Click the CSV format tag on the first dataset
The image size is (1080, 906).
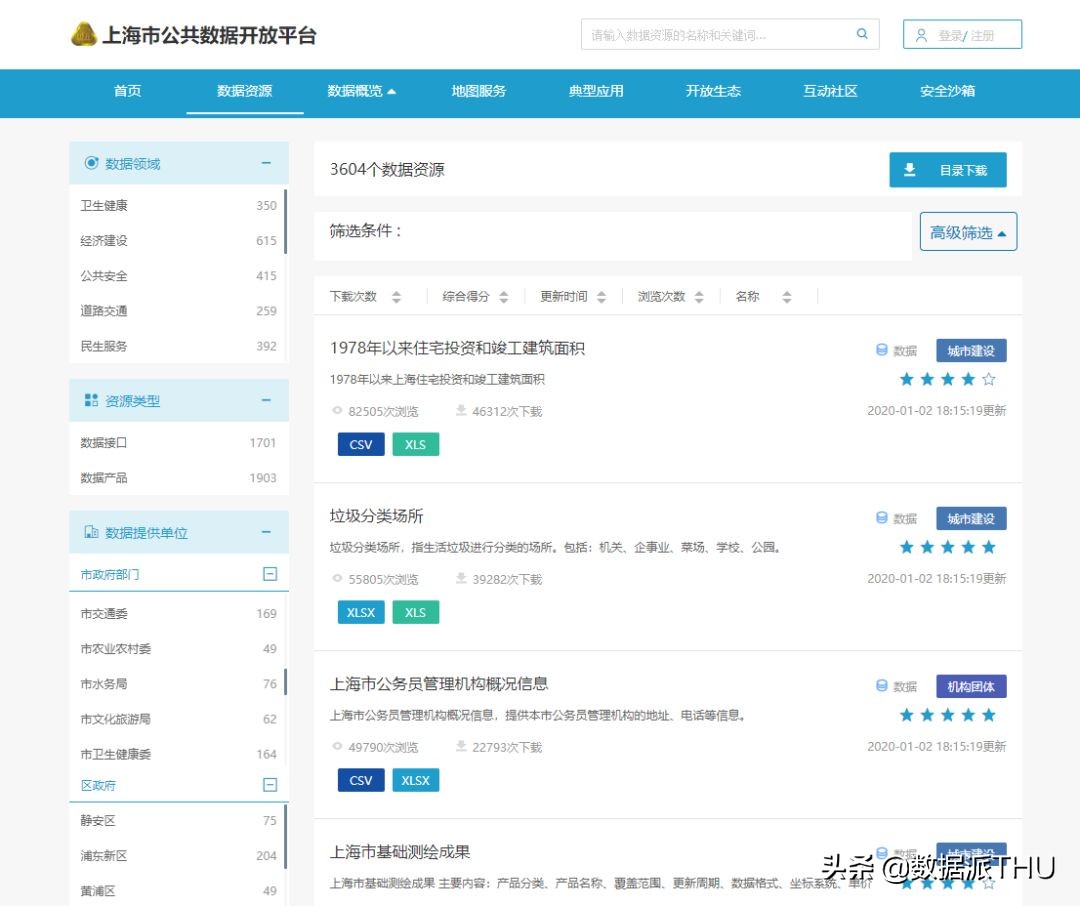[x=360, y=444]
